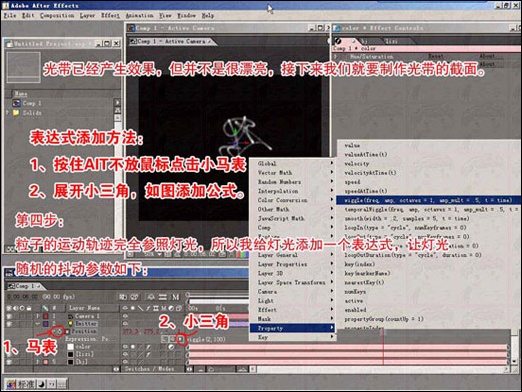Open the Global expression submenu

tap(292, 163)
